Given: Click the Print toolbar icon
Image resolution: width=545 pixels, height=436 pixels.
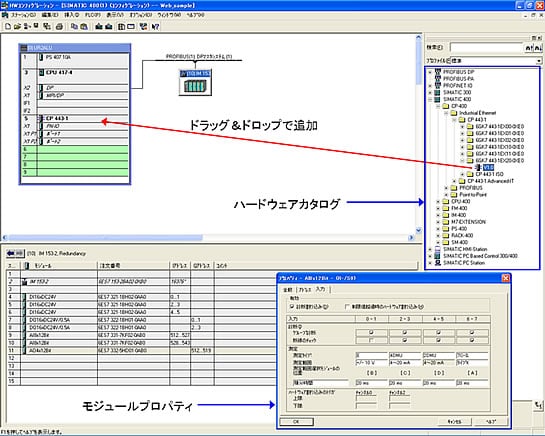Looking at the screenshot, I should coord(59,26).
